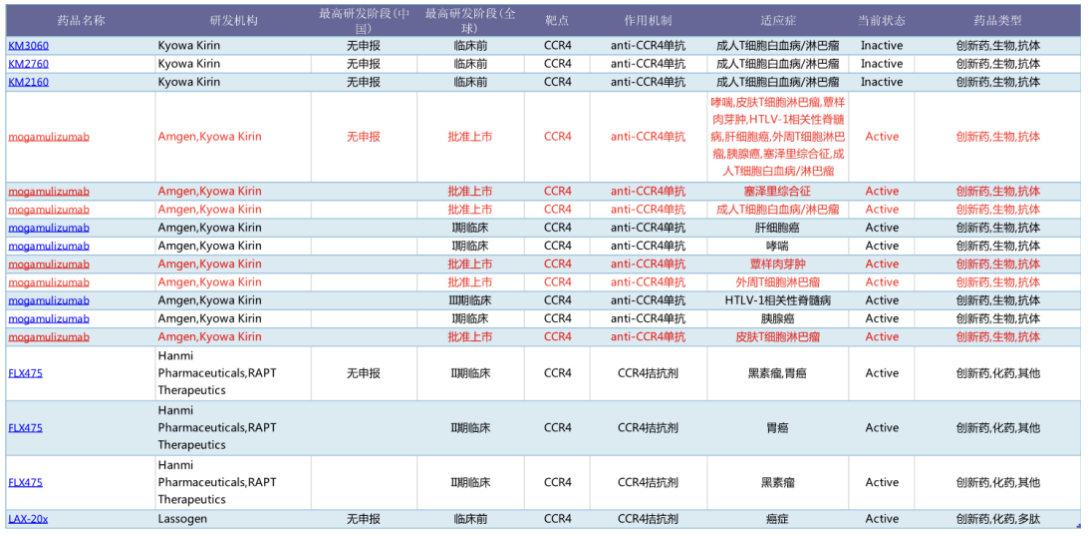Open mogamulizumab link in the 皮肤T细胞淋巴瘤 row

pyautogui.click(x=49, y=336)
